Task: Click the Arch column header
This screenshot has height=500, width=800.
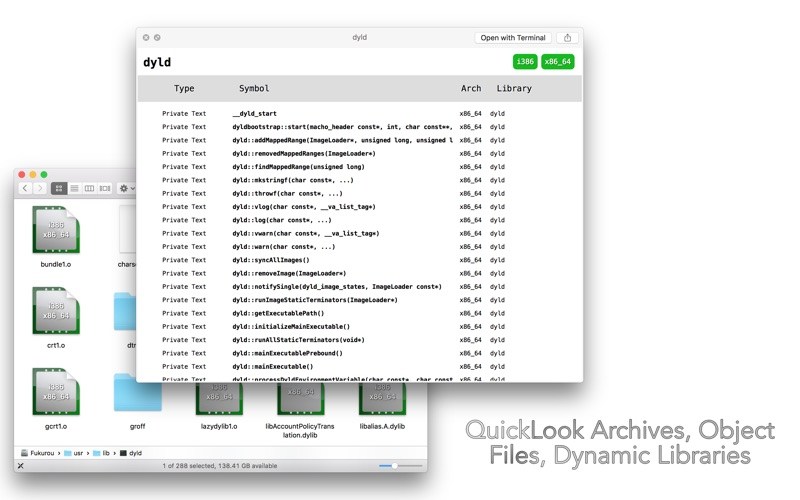Action: [471, 88]
